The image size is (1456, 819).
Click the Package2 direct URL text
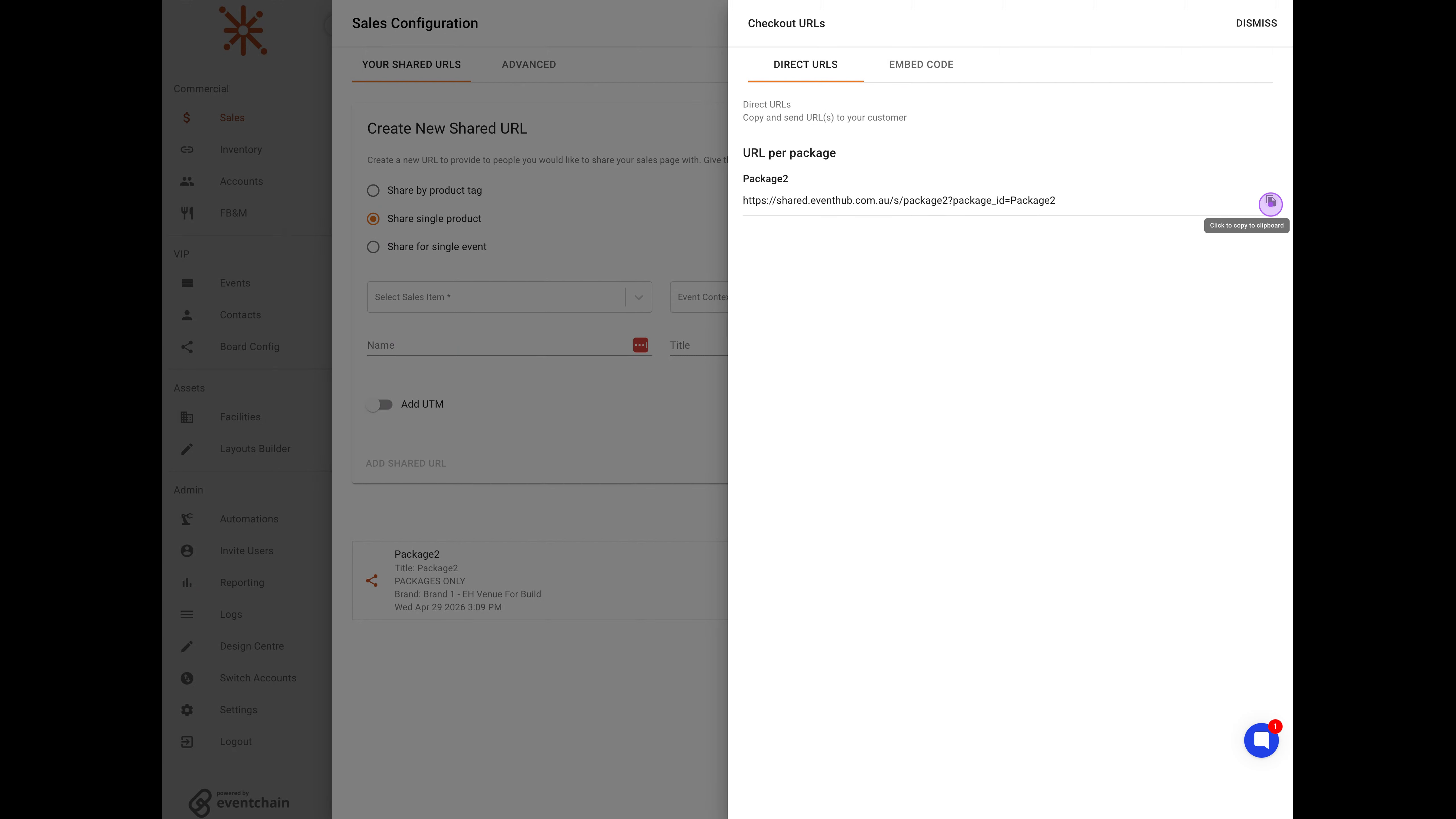click(899, 201)
